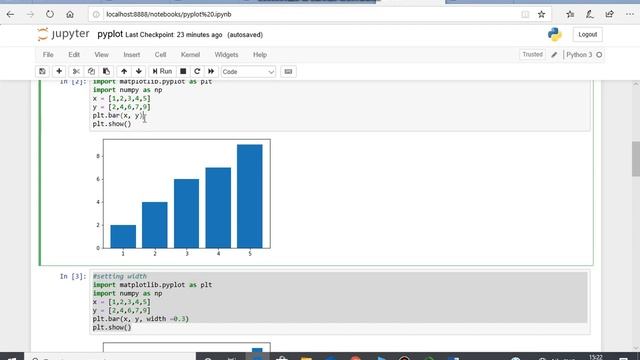
Task: Move selected cell up arrow
Action: (x=124, y=71)
